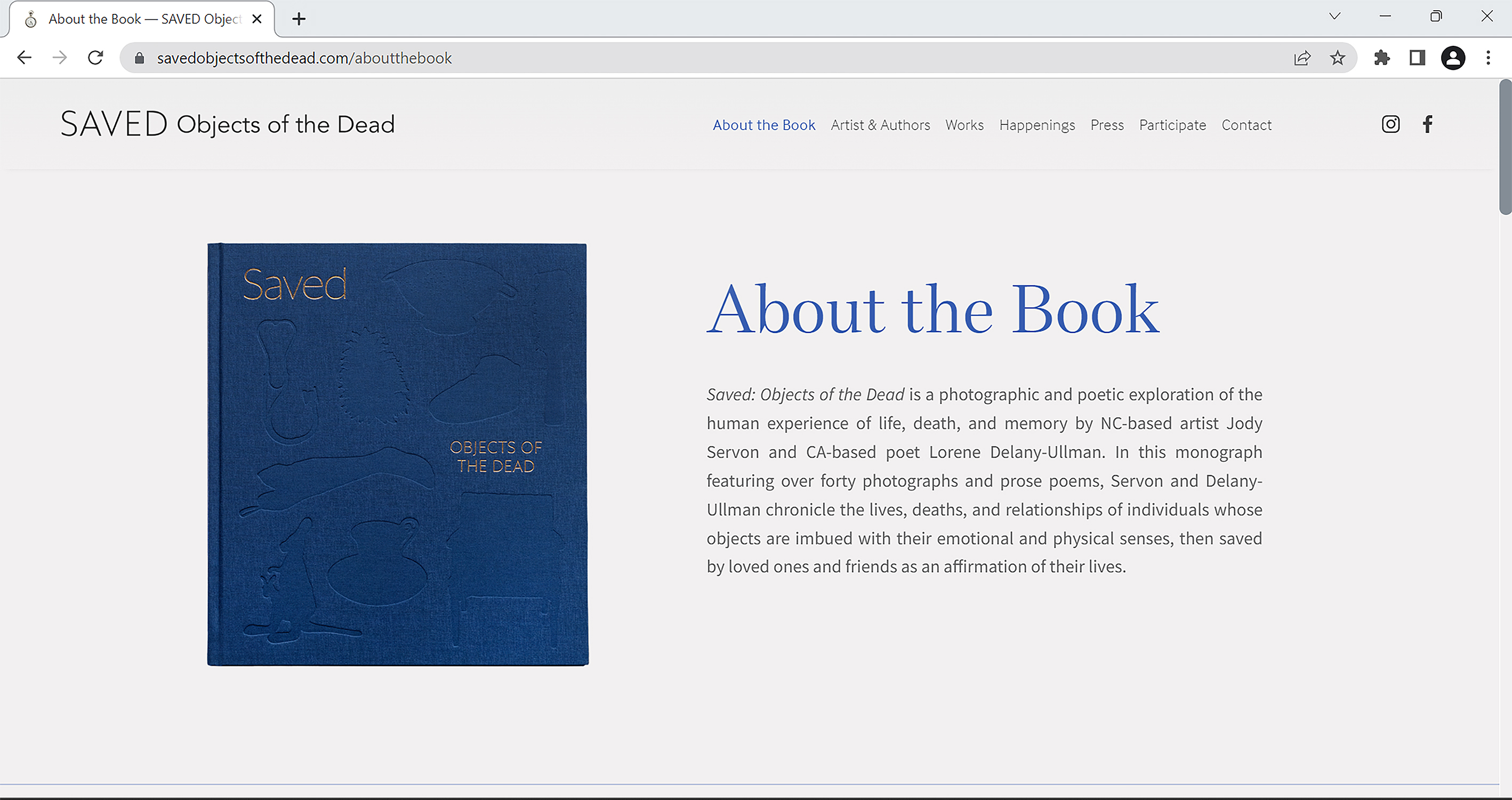Screen dimensions: 1512x800
Task: Open the Facebook icon link
Action: [x=1427, y=124]
